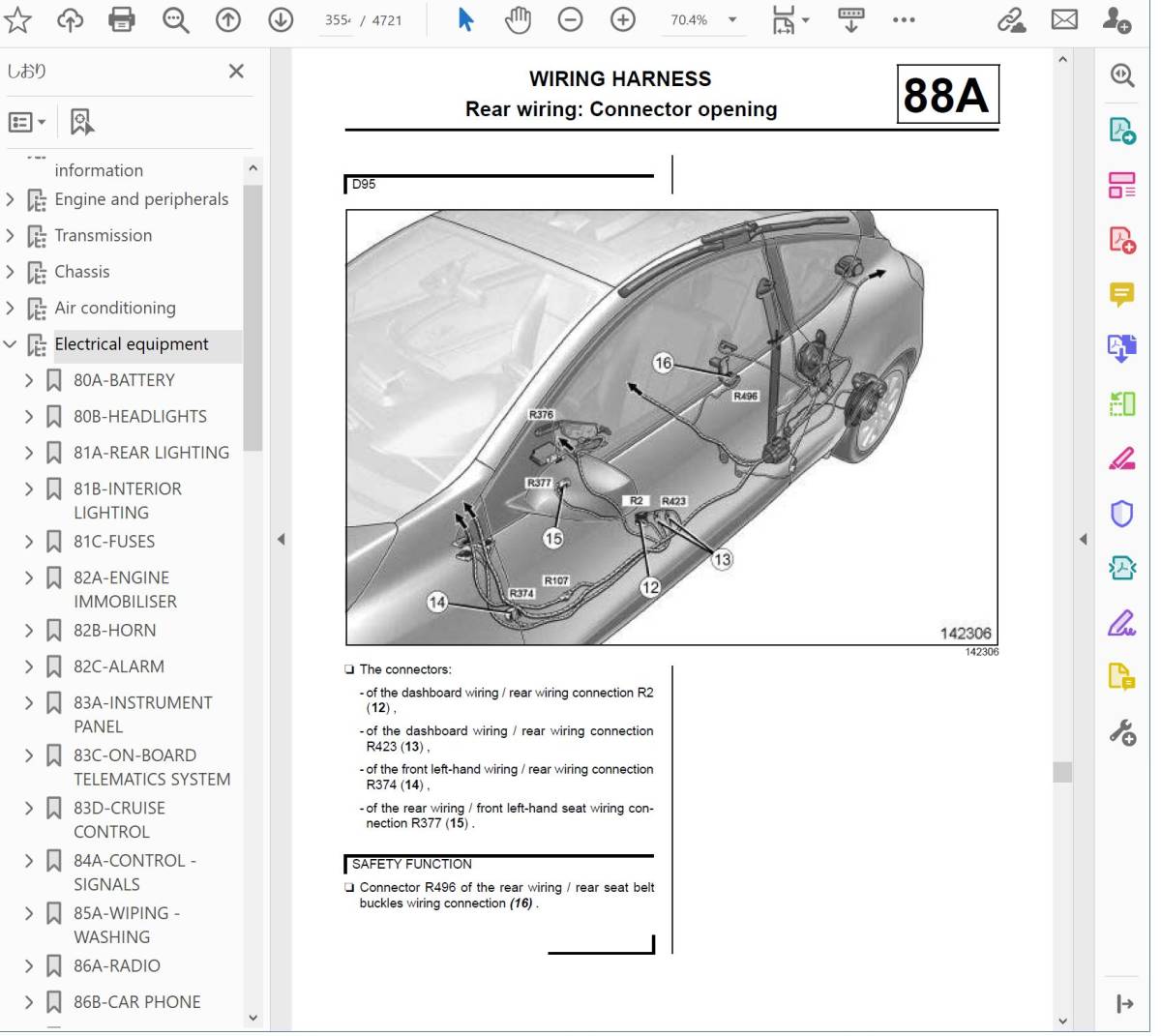Screen dimensions: 1161x1036
Task: Click the wiring harness diagram image
Action: 671,428
